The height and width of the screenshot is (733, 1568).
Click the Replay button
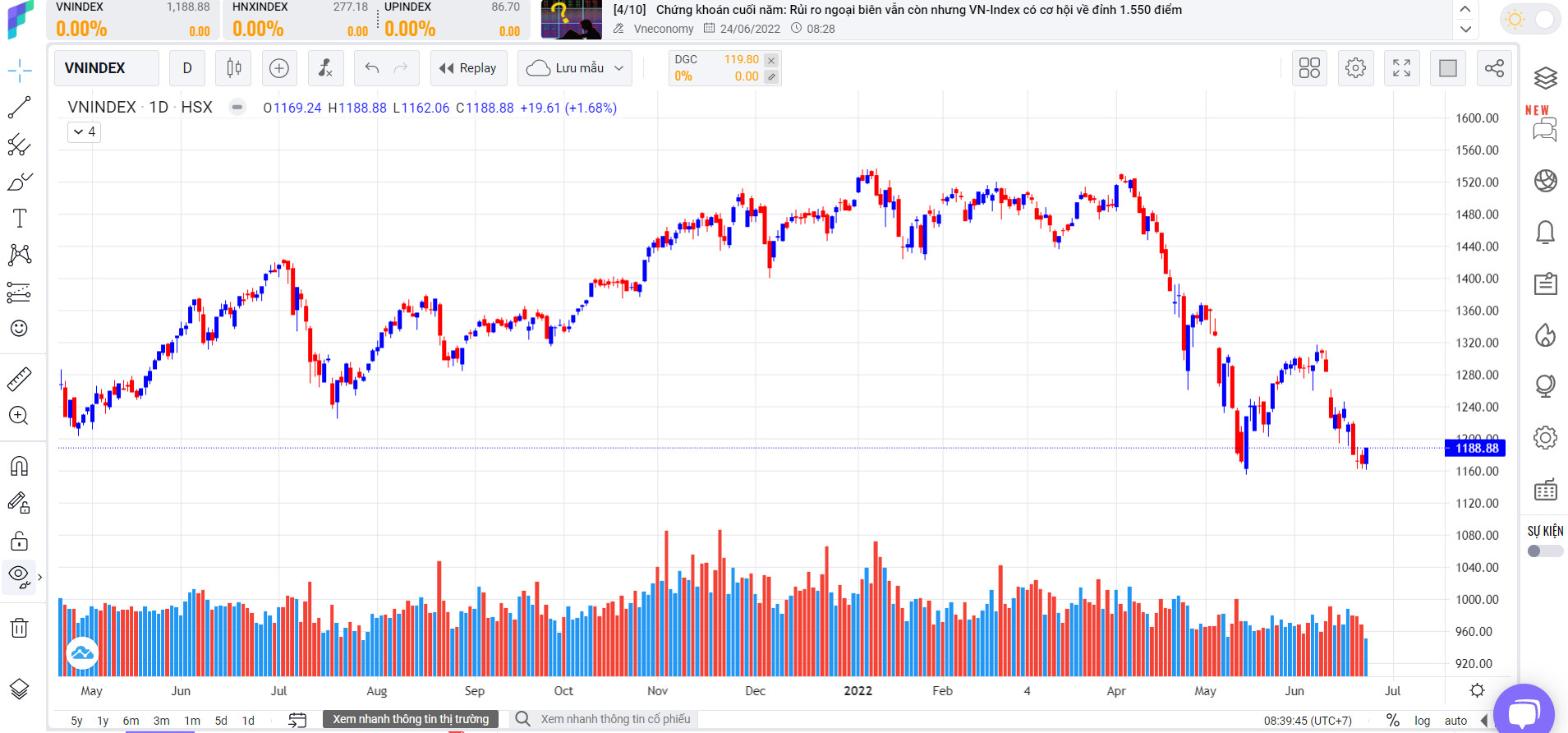tap(468, 68)
